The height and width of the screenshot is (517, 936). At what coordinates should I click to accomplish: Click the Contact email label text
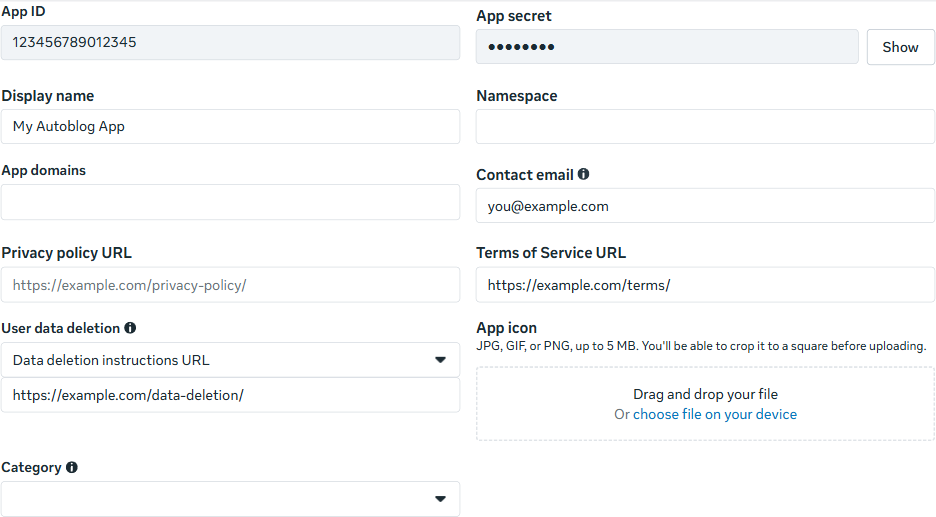pos(525,175)
